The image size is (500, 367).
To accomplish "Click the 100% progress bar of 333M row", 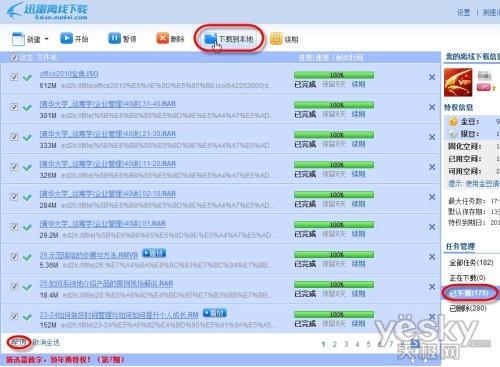I will pyautogui.click(x=334, y=135).
